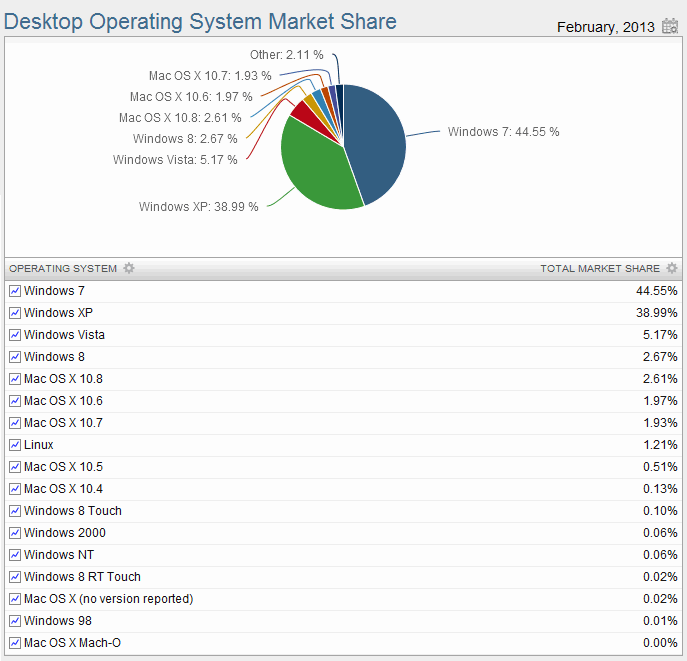Click the 0.13% market share value
The height and width of the screenshot is (661, 687).
[x=660, y=489]
